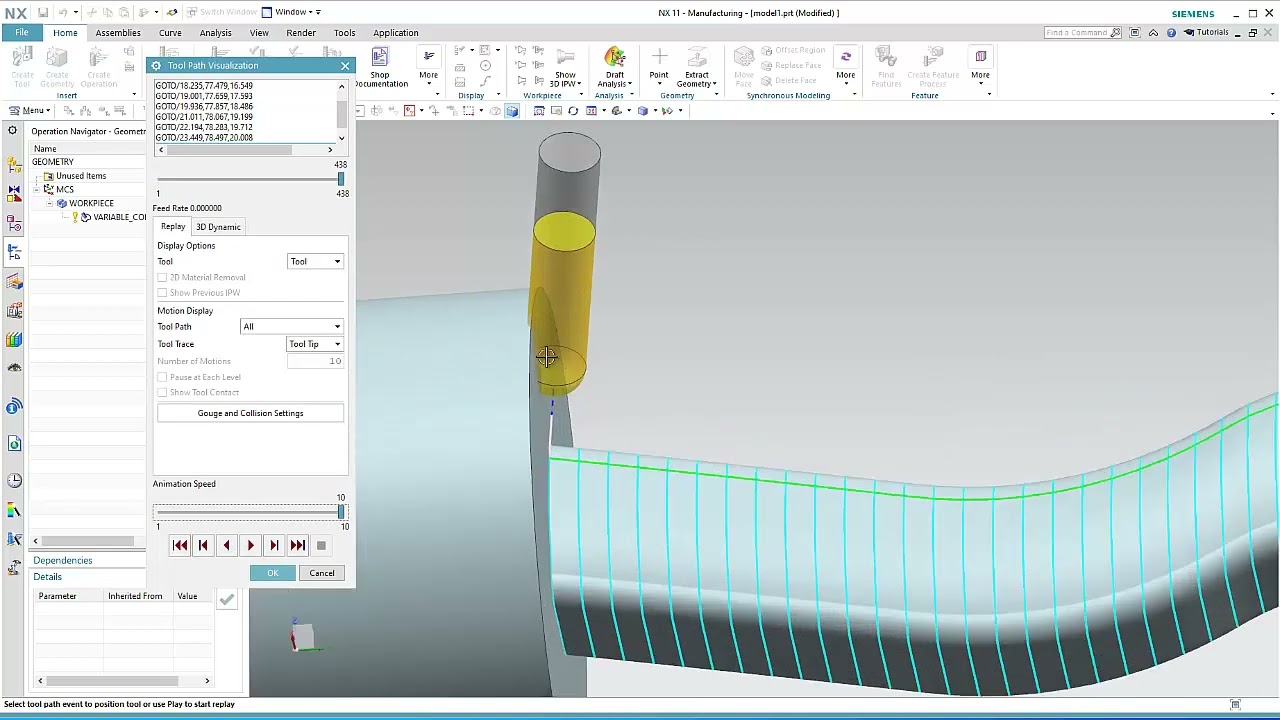Click the Help question mark icon

coord(1171,33)
